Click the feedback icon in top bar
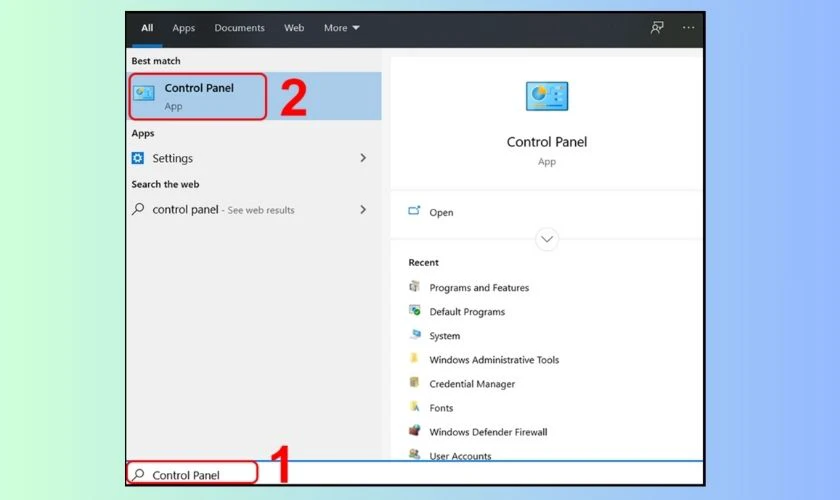 pyautogui.click(x=657, y=28)
